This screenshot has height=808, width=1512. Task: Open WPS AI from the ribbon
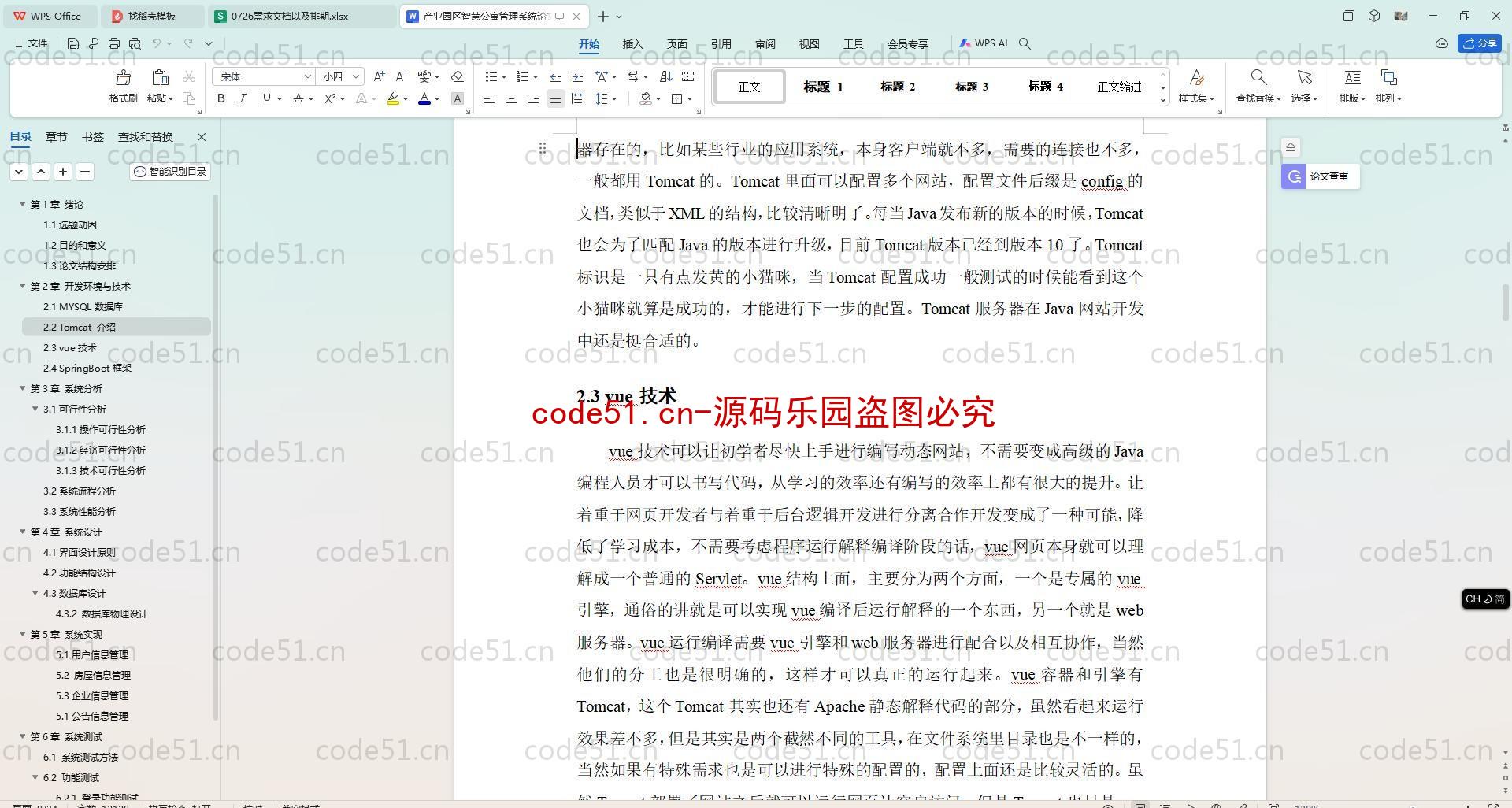pyautogui.click(x=984, y=43)
